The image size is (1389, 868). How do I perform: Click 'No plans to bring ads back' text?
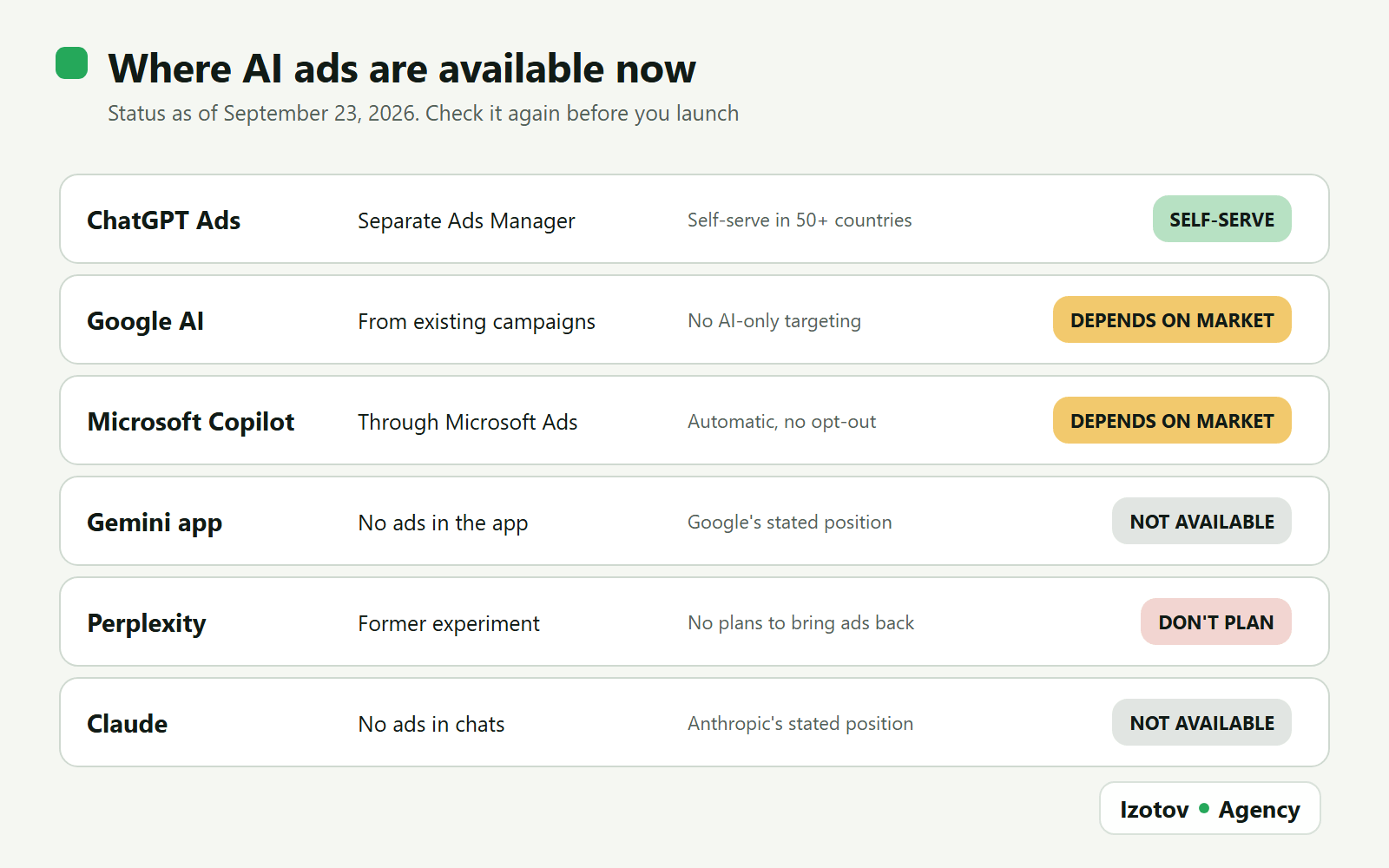[x=801, y=623]
